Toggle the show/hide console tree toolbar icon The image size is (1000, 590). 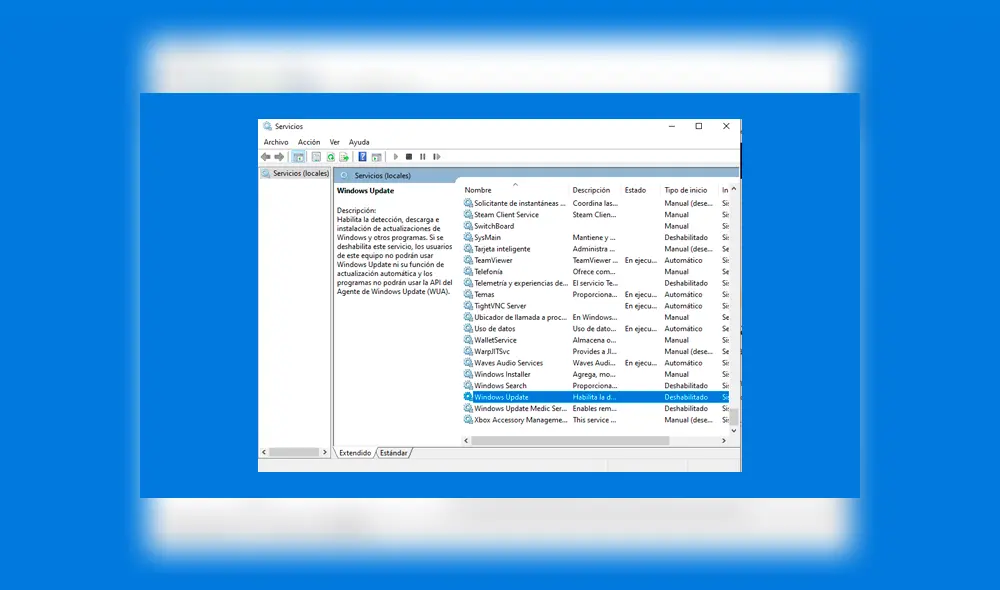[298, 157]
